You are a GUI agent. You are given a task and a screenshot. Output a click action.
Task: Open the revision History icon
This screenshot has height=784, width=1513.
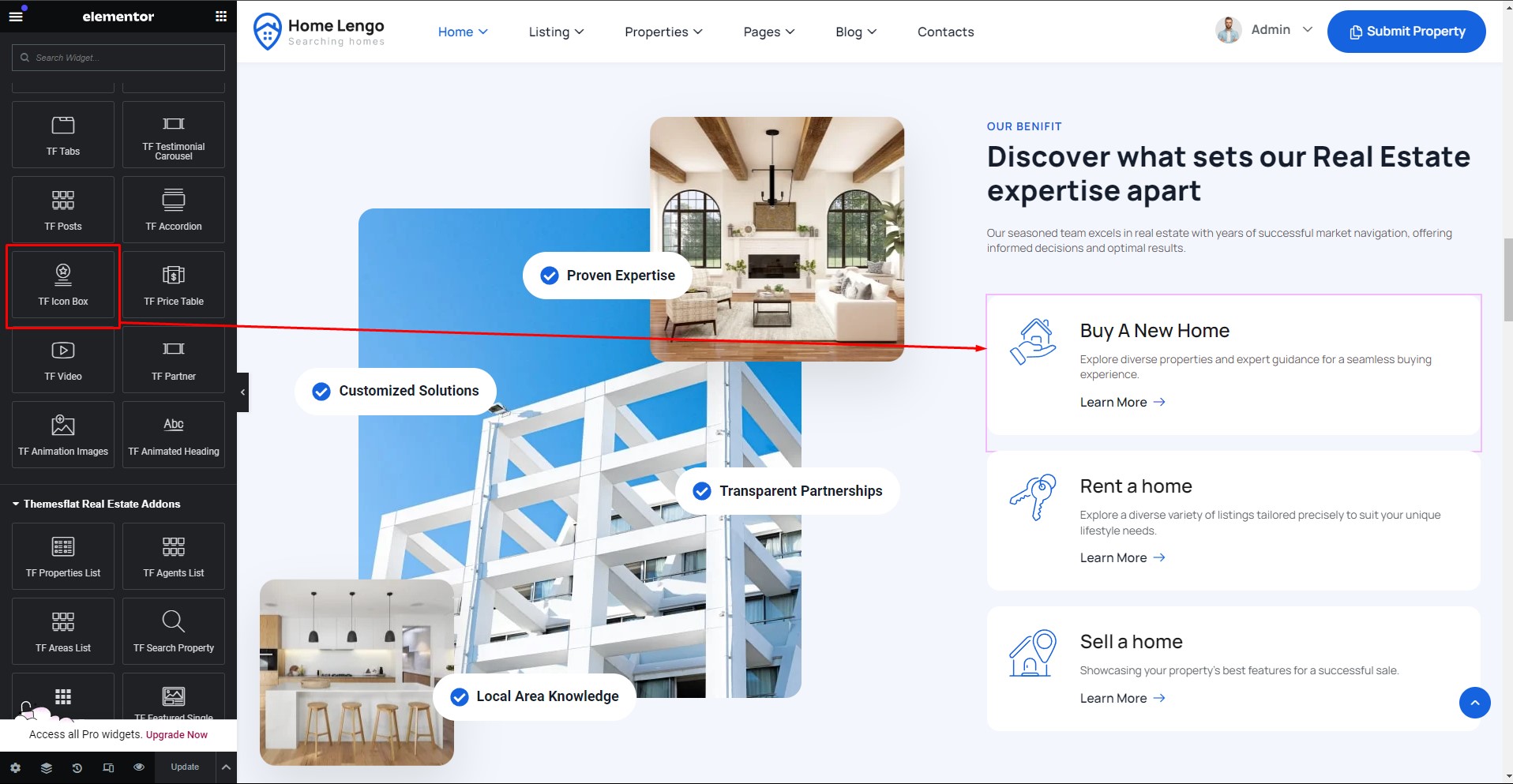(77, 767)
